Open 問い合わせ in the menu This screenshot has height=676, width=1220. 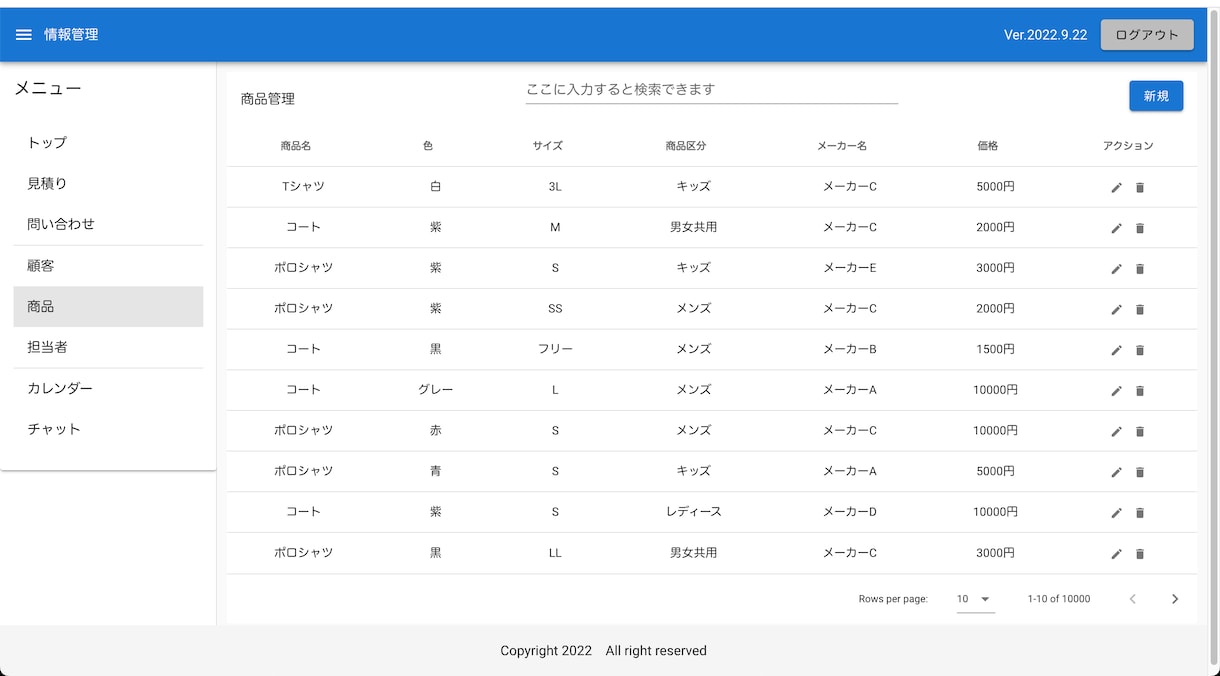point(108,224)
